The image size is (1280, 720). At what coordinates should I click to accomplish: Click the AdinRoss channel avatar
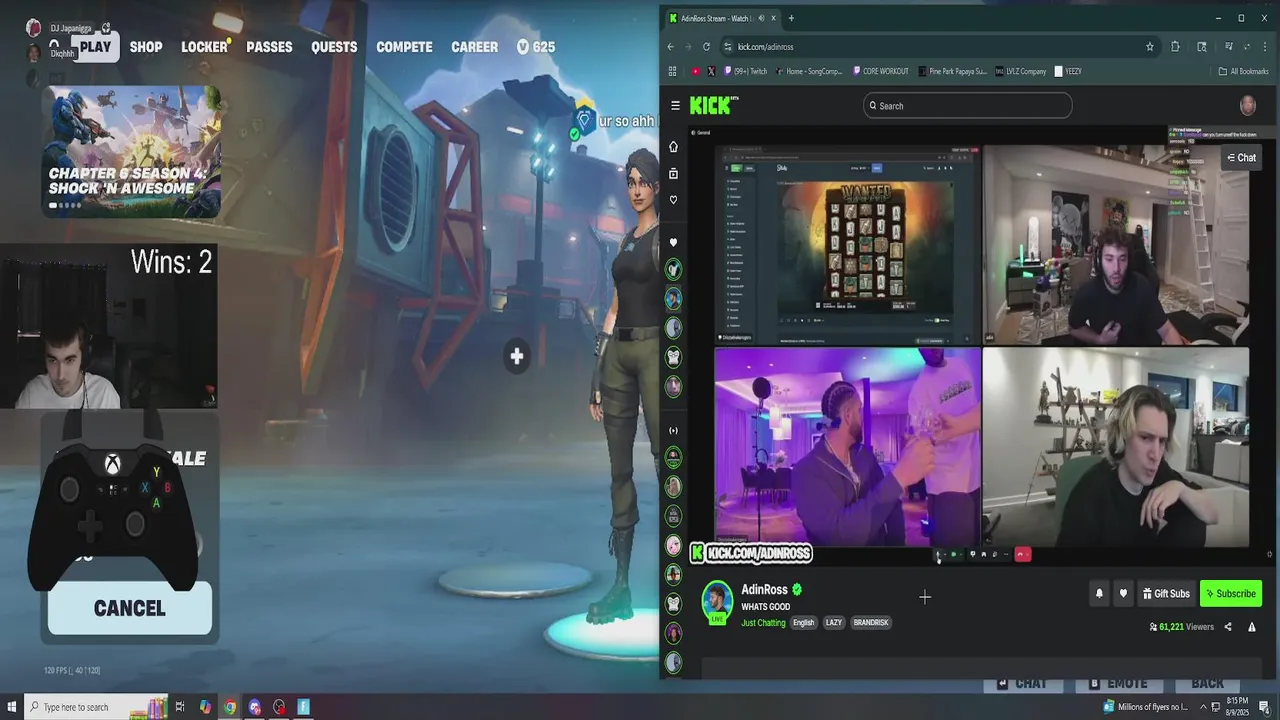pyautogui.click(x=717, y=600)
